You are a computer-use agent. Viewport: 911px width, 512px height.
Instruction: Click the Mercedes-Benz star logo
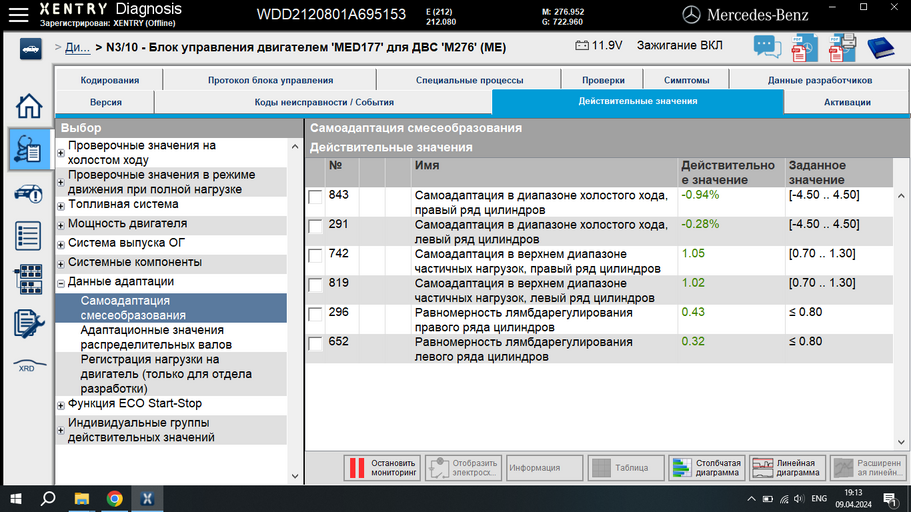691,15
